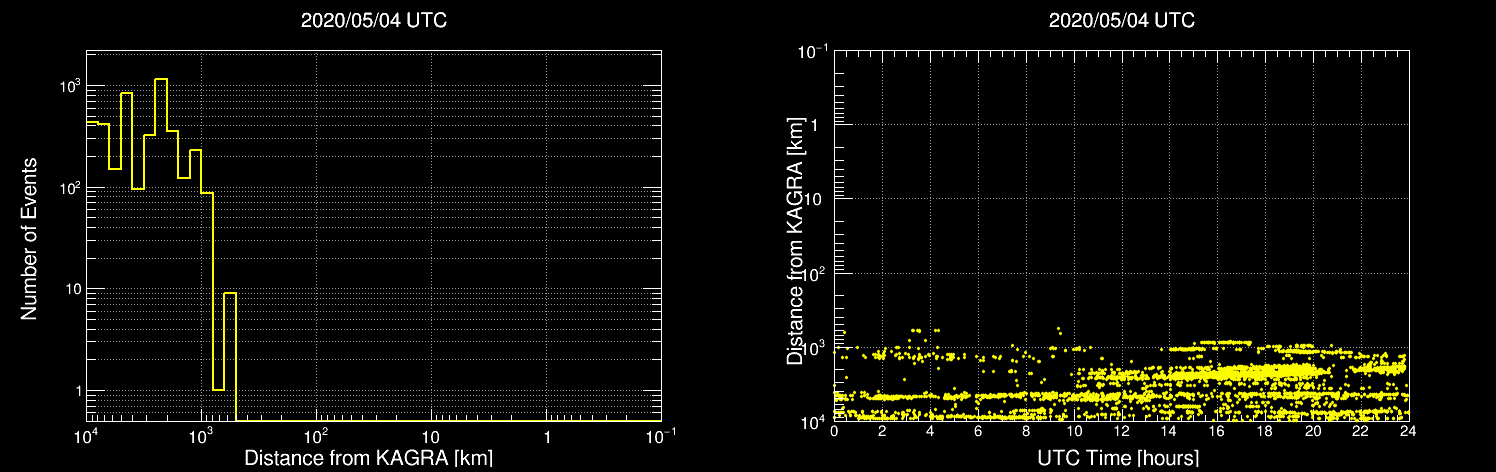
Task: Click the 22 tick label on time axis
Action: pos(1360,432)
